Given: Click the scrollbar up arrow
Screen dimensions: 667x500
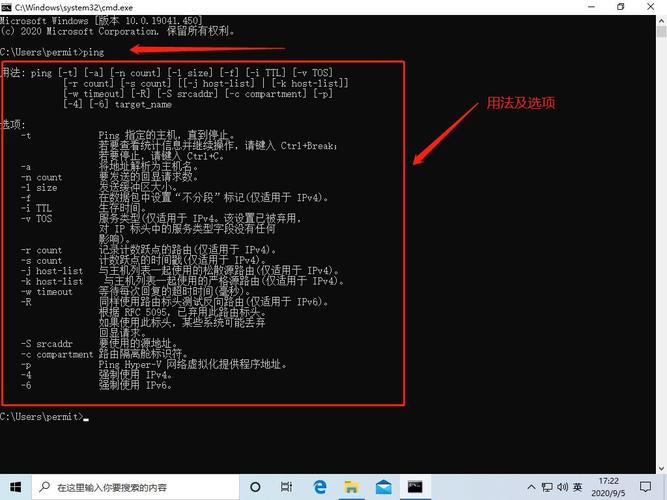Looking at the screenshot, I should click(661, 20).
